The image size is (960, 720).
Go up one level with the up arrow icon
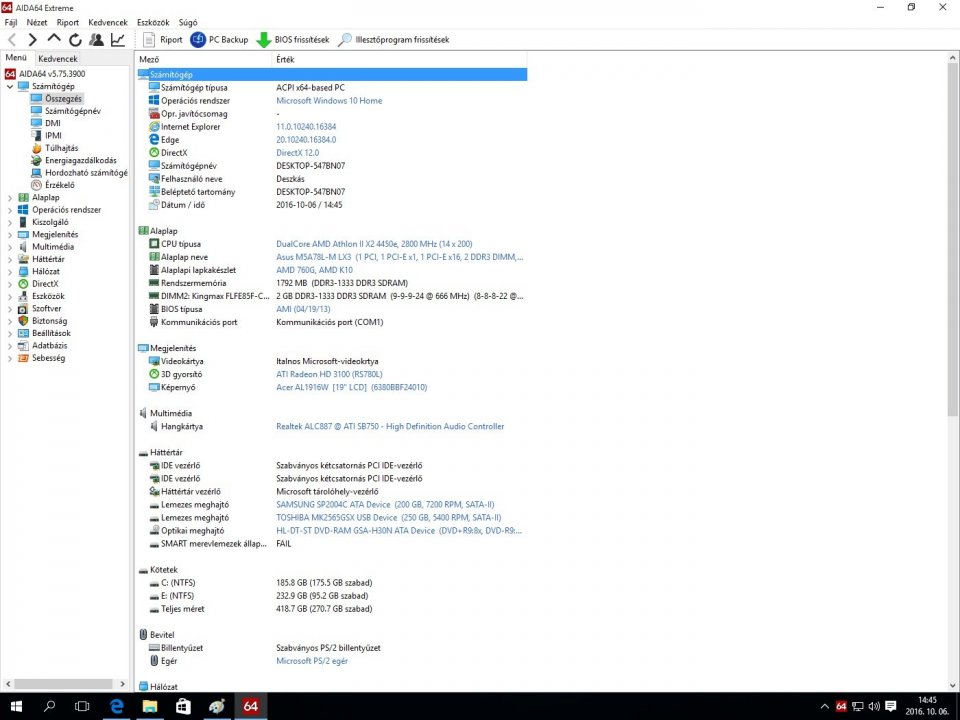point(54,39)
